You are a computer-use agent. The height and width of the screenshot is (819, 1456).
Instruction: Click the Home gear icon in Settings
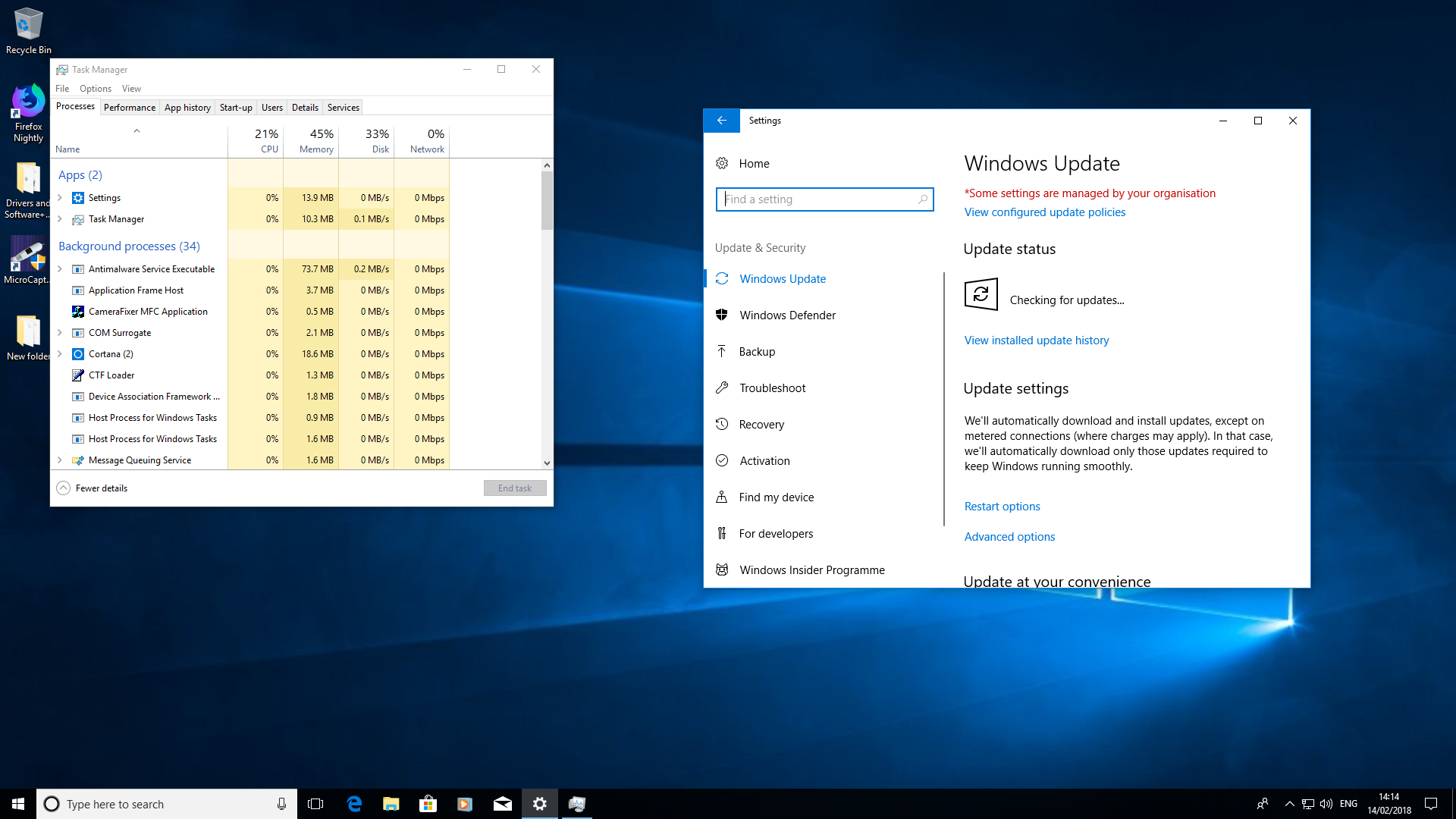pos(722,163)
